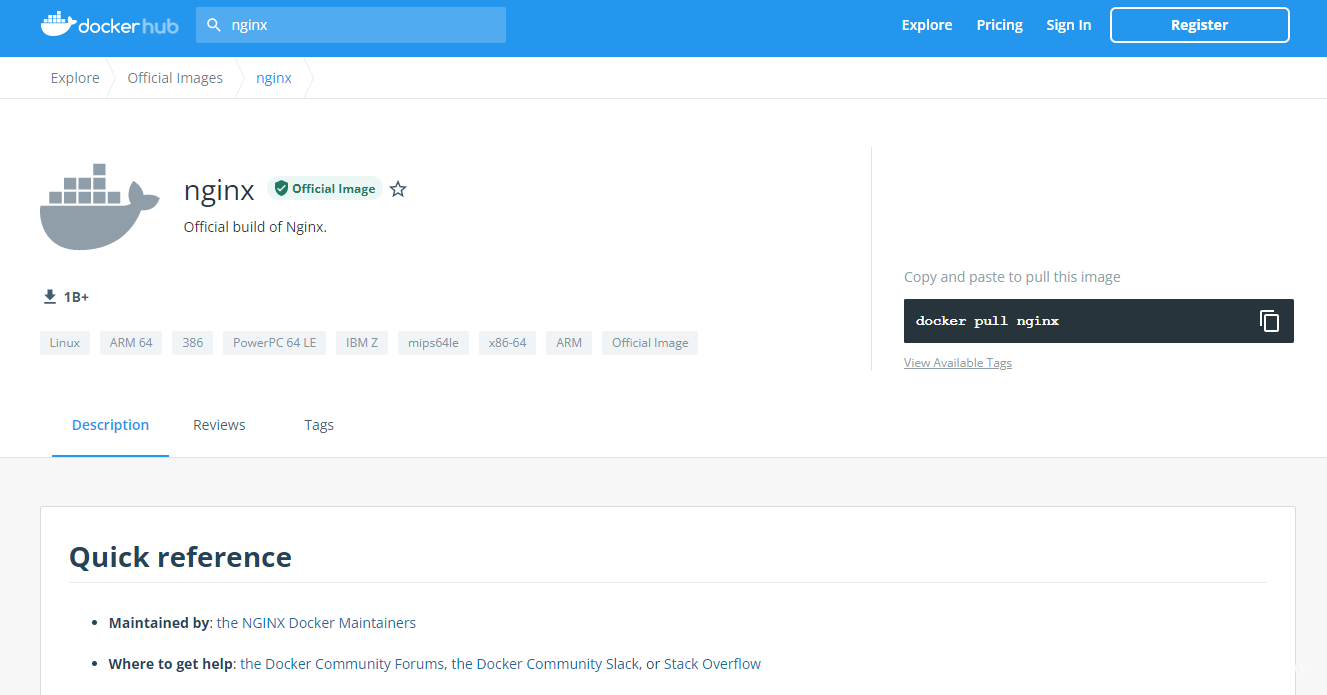This screenshot has width=1327, height=695.
Task: Switch to the Tags tab
Action: 319,425
